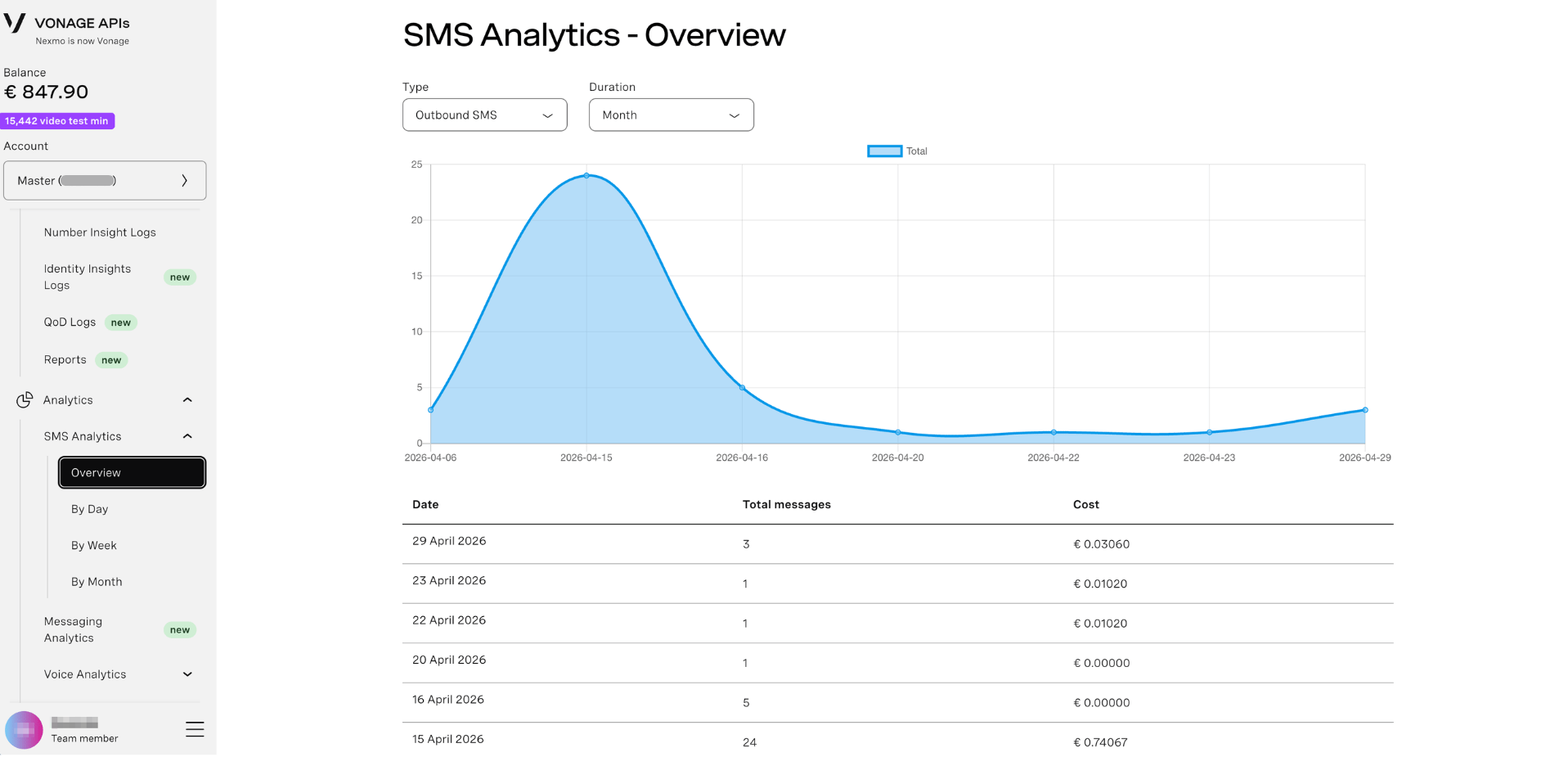The image size is (1568, 757).
Task: Open the Type dropdown showing Outbound SMS
Action: [484, 115]
